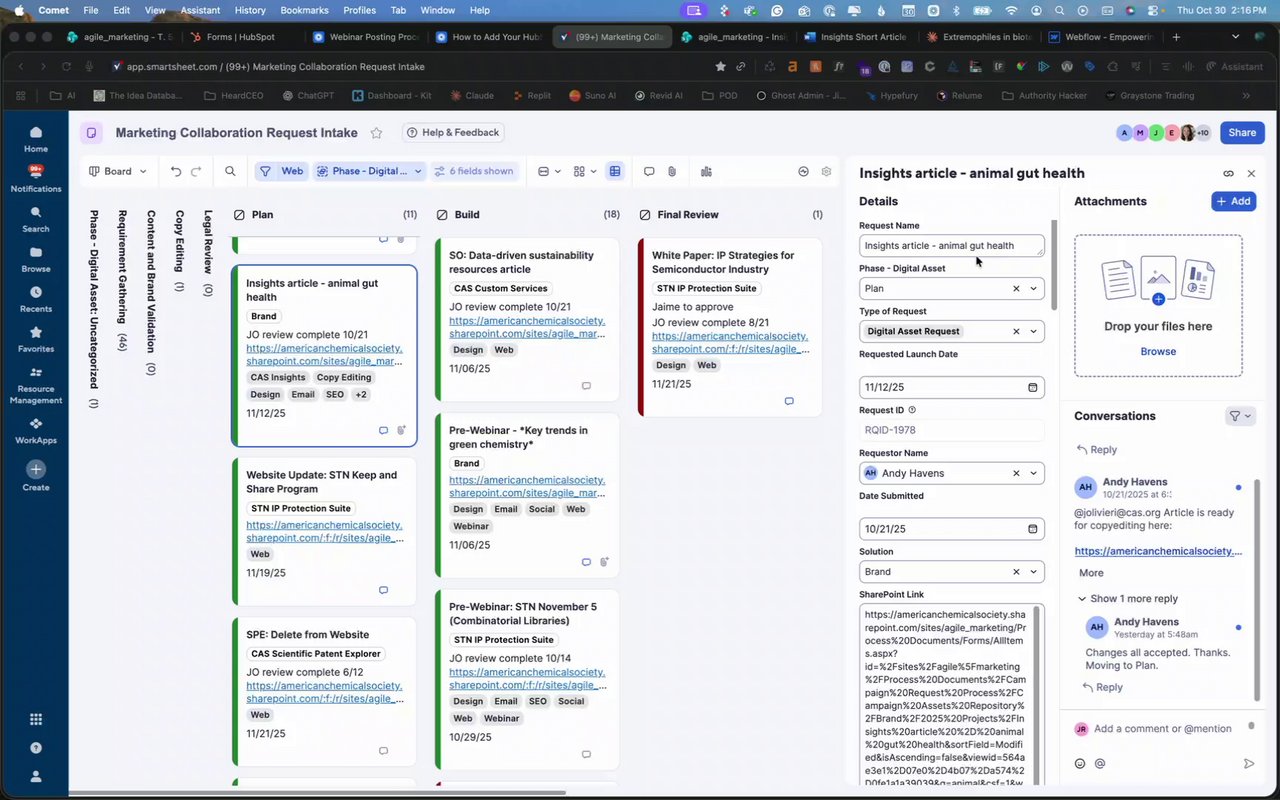This screenshot has height=800, width=1280.
Task: Favorite the sheet with the star icon
Action: [x=377, y=133]
